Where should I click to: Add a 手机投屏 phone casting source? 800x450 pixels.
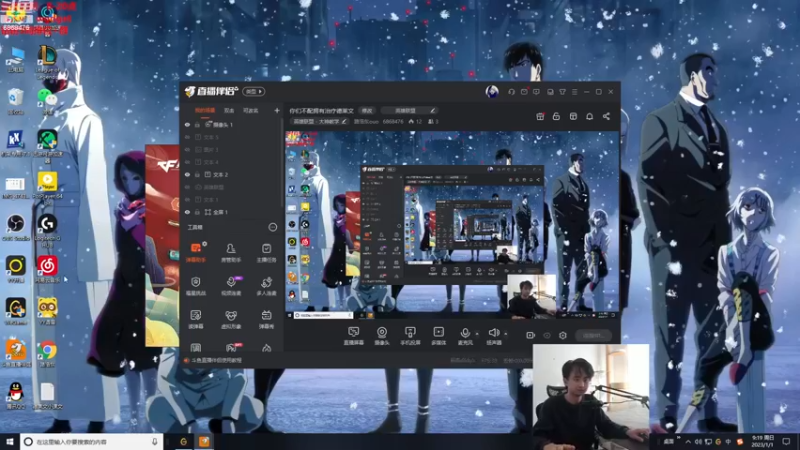[410, 336]
